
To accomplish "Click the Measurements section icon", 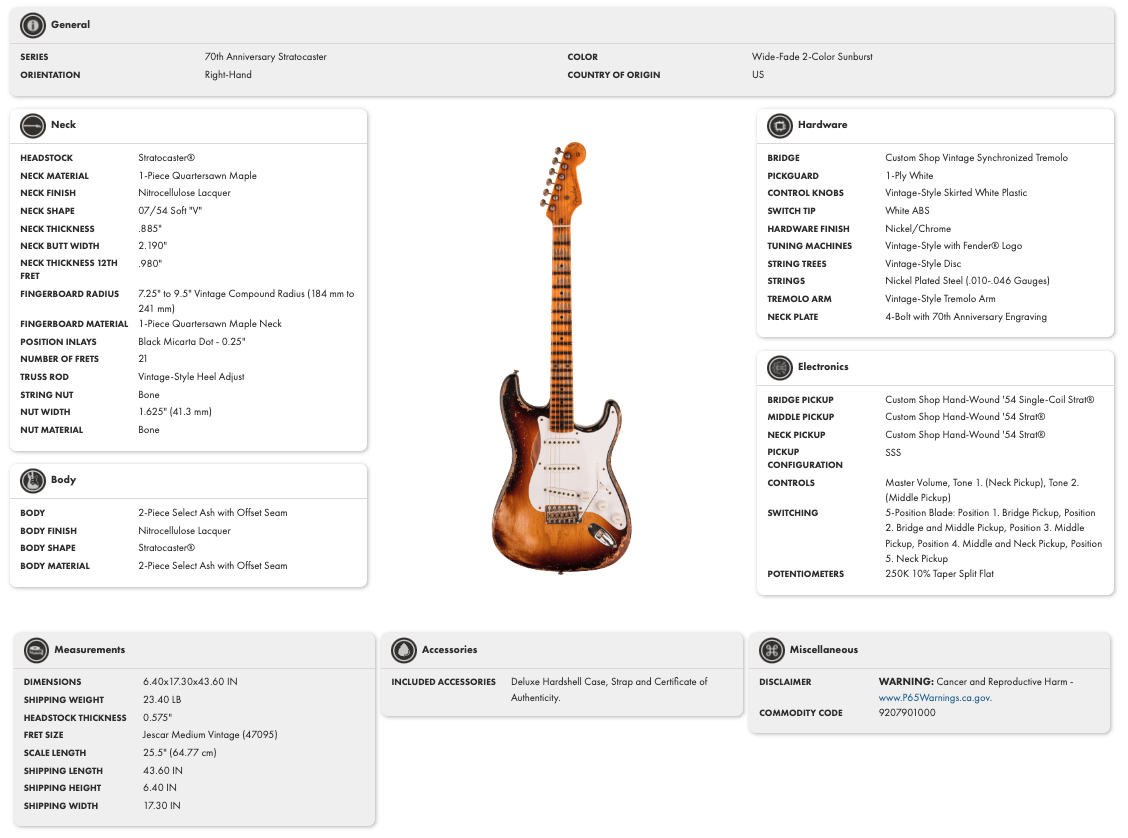I will [36, 650].
